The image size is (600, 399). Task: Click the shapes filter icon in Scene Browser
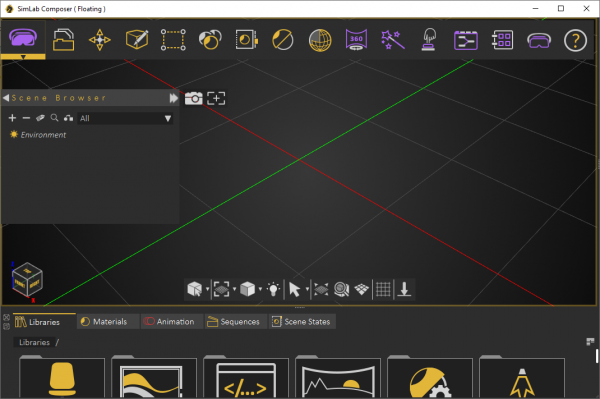(68, 118)
